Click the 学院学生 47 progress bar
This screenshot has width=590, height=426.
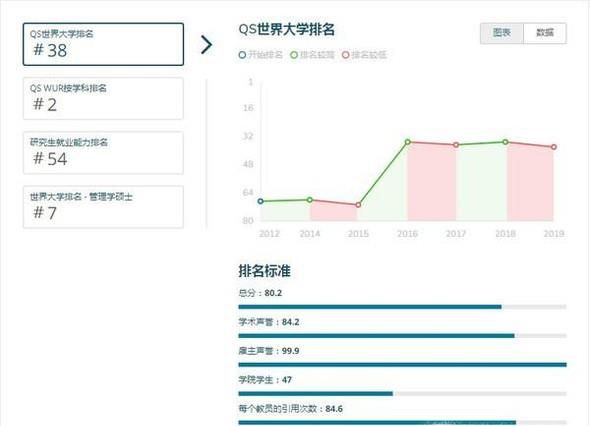(403, 394)
